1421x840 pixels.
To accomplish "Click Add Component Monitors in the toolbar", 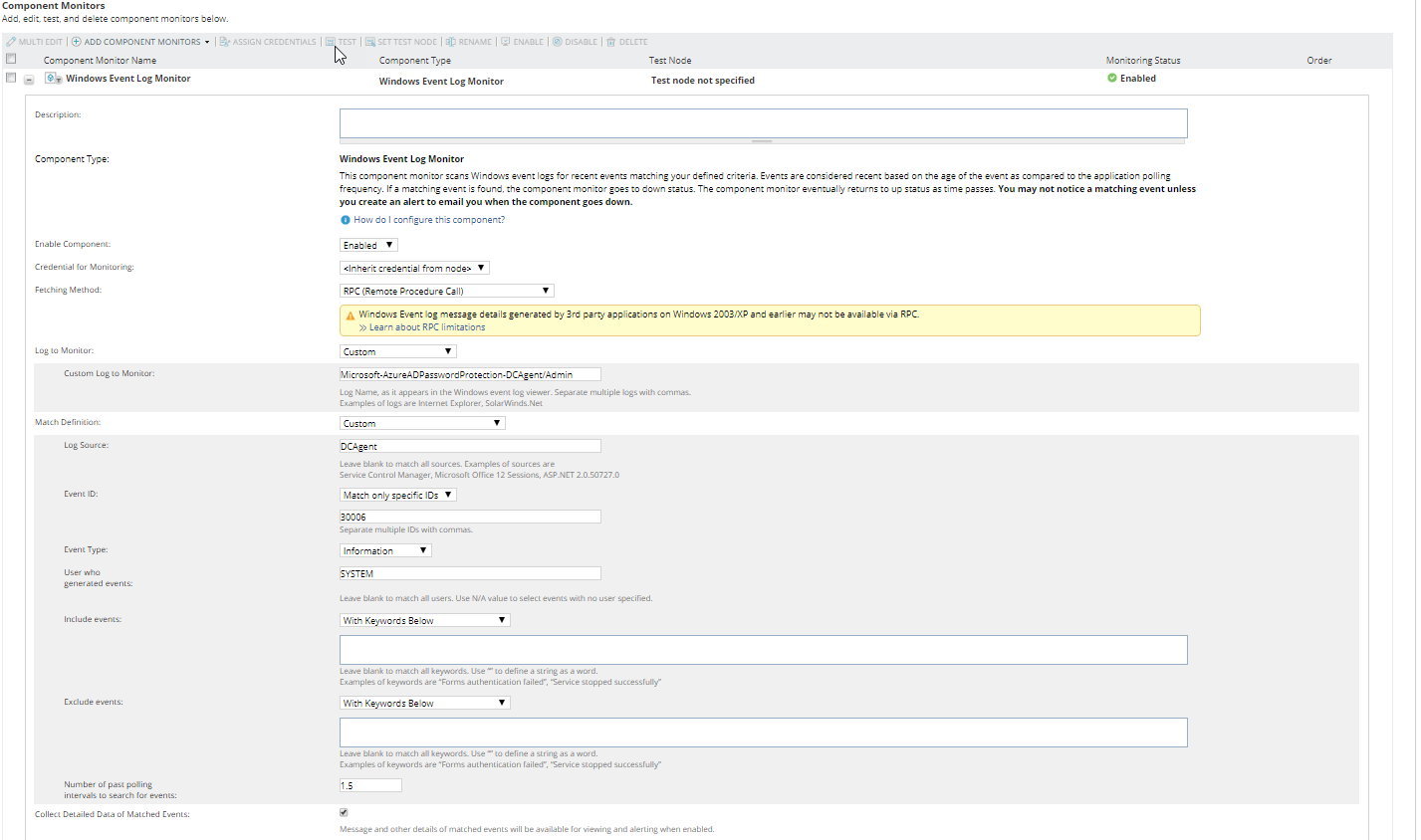I will point(142,42).
